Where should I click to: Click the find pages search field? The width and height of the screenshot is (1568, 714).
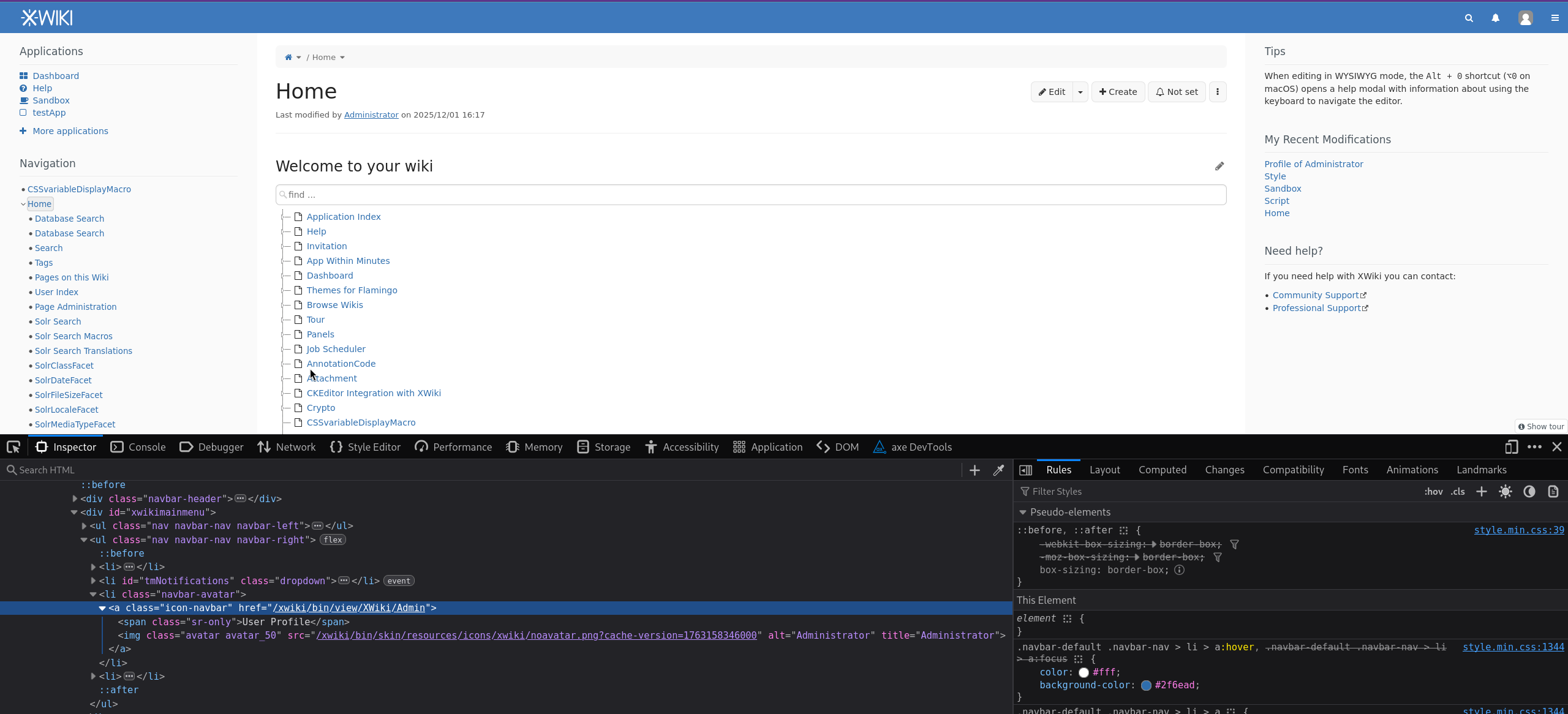point(751,195)
